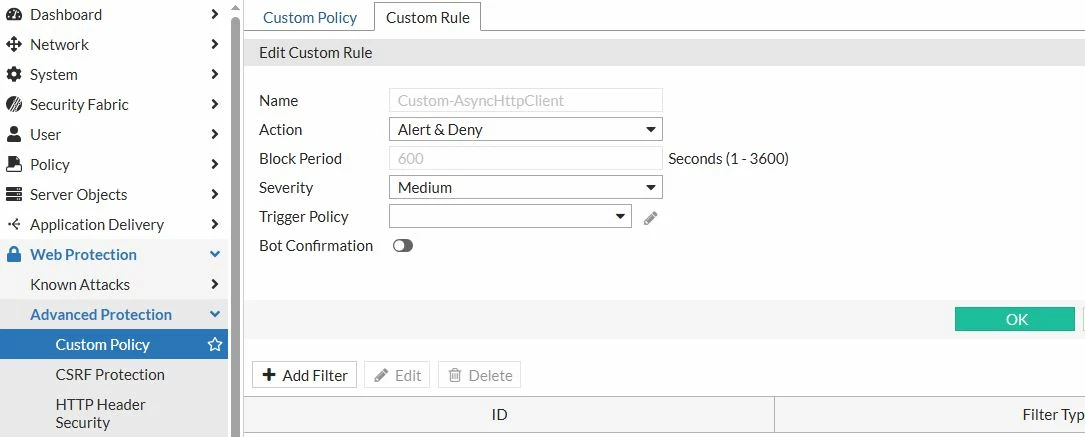Open CSRF Protection page
The width and height of the screenshot is (1085, 437).
[x=110, y=374]
